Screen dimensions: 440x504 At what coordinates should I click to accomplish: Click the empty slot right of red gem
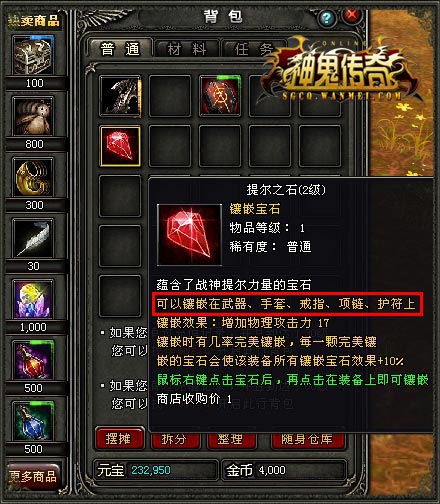[x=170, y=146]
